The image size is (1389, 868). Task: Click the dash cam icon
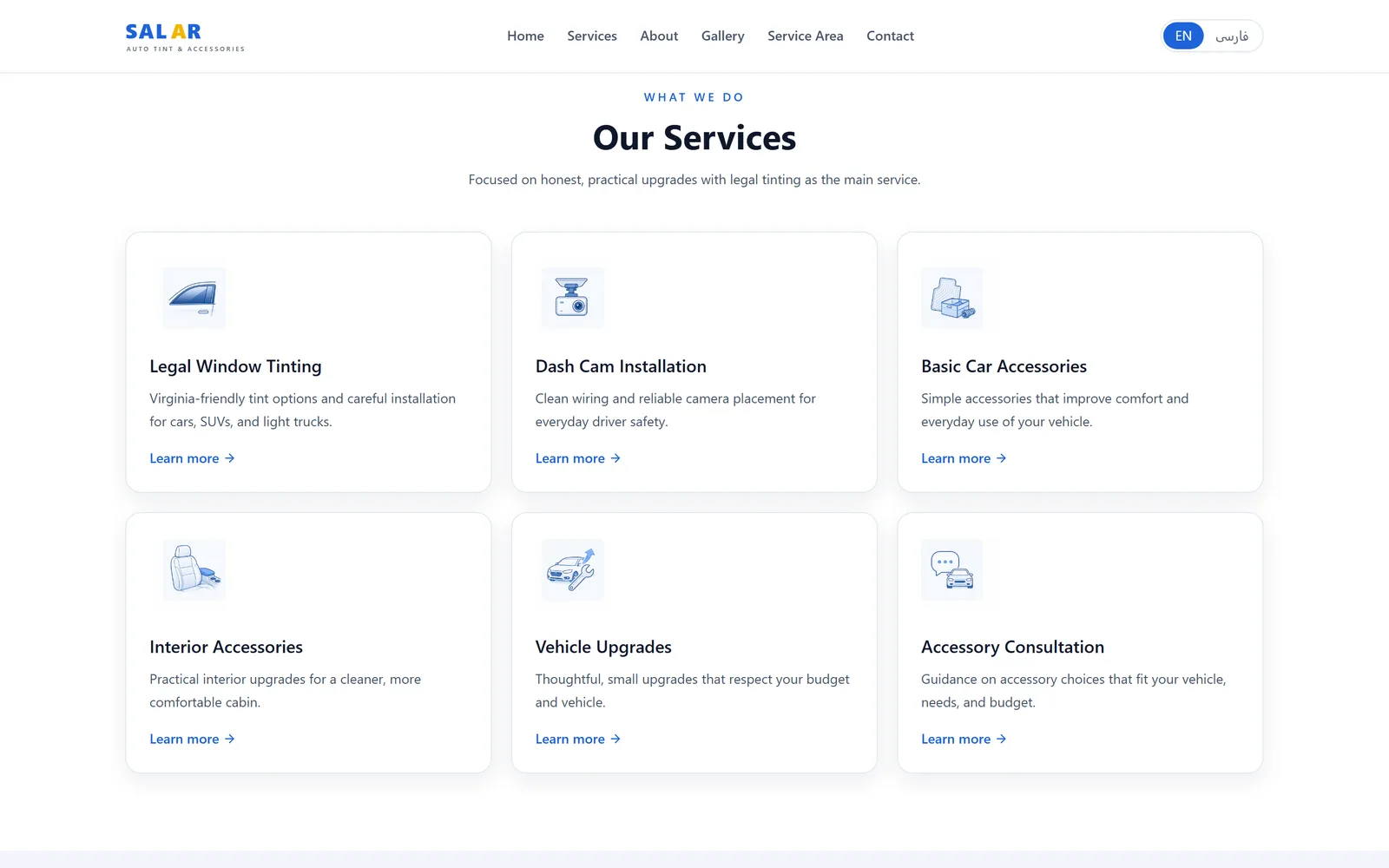[x=573, y=298]
